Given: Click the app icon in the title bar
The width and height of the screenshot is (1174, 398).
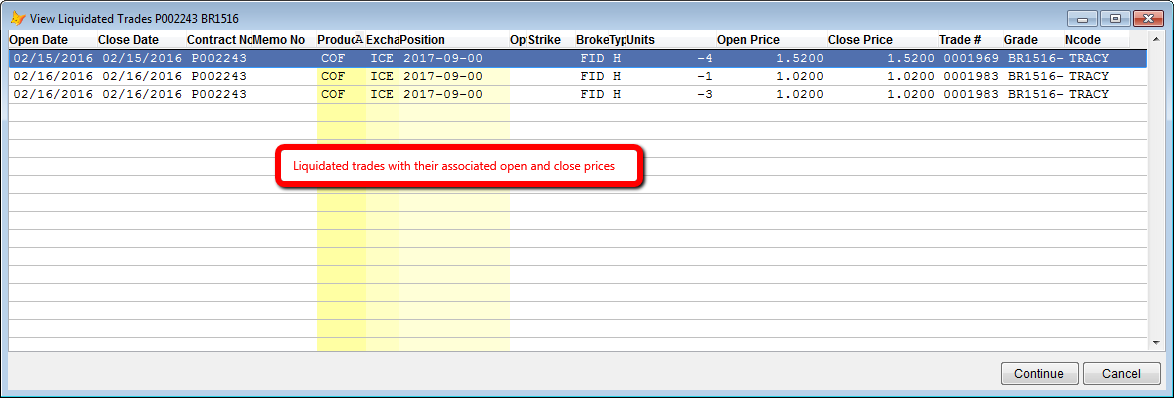Looking at the screenshot, I should [x=17, y=18].
